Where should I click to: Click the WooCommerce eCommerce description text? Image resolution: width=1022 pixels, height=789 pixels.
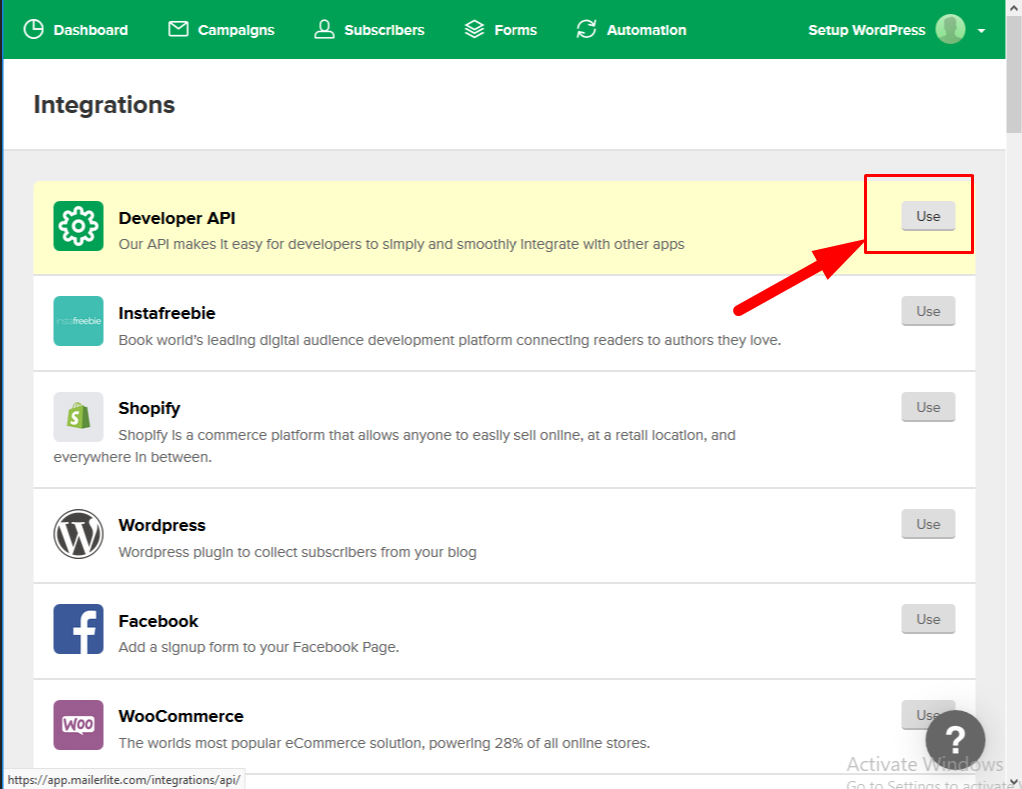coord(384,743)
